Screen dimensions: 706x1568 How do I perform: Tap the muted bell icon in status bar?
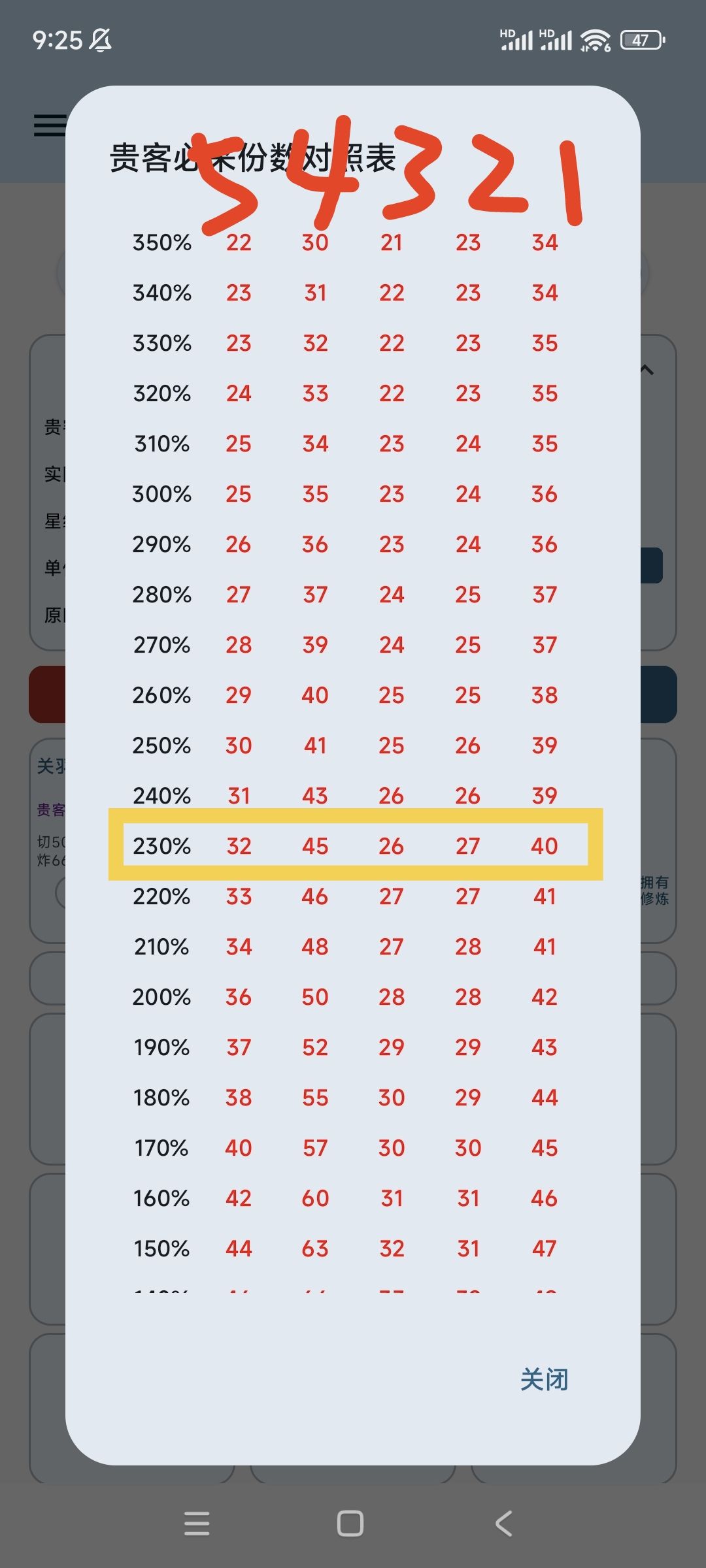coord(101,41)
